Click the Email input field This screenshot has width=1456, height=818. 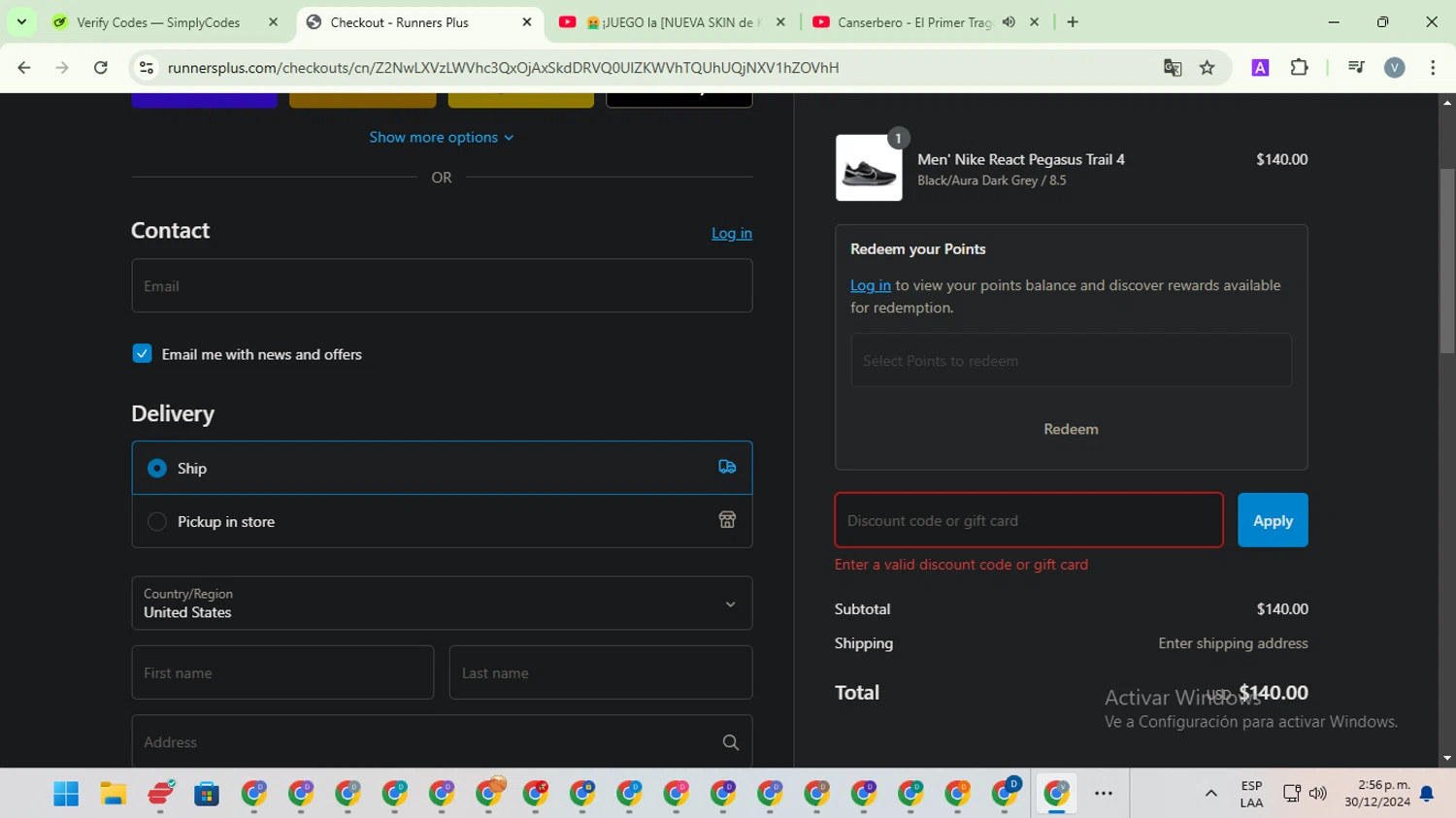click(442, 285)
